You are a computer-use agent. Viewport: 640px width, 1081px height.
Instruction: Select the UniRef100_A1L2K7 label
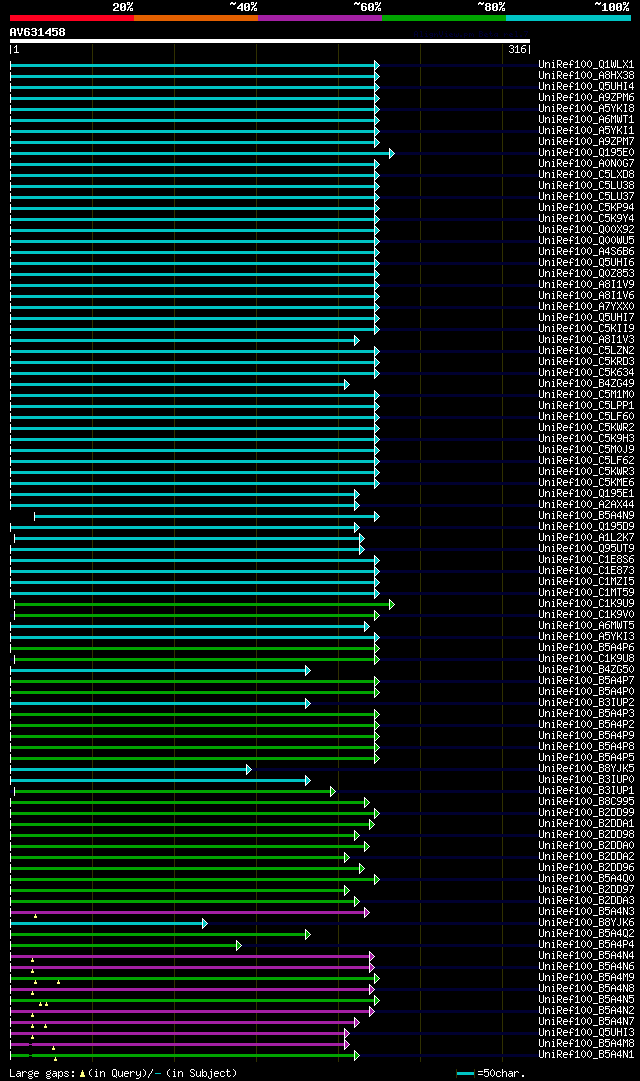tap(586, 538)
